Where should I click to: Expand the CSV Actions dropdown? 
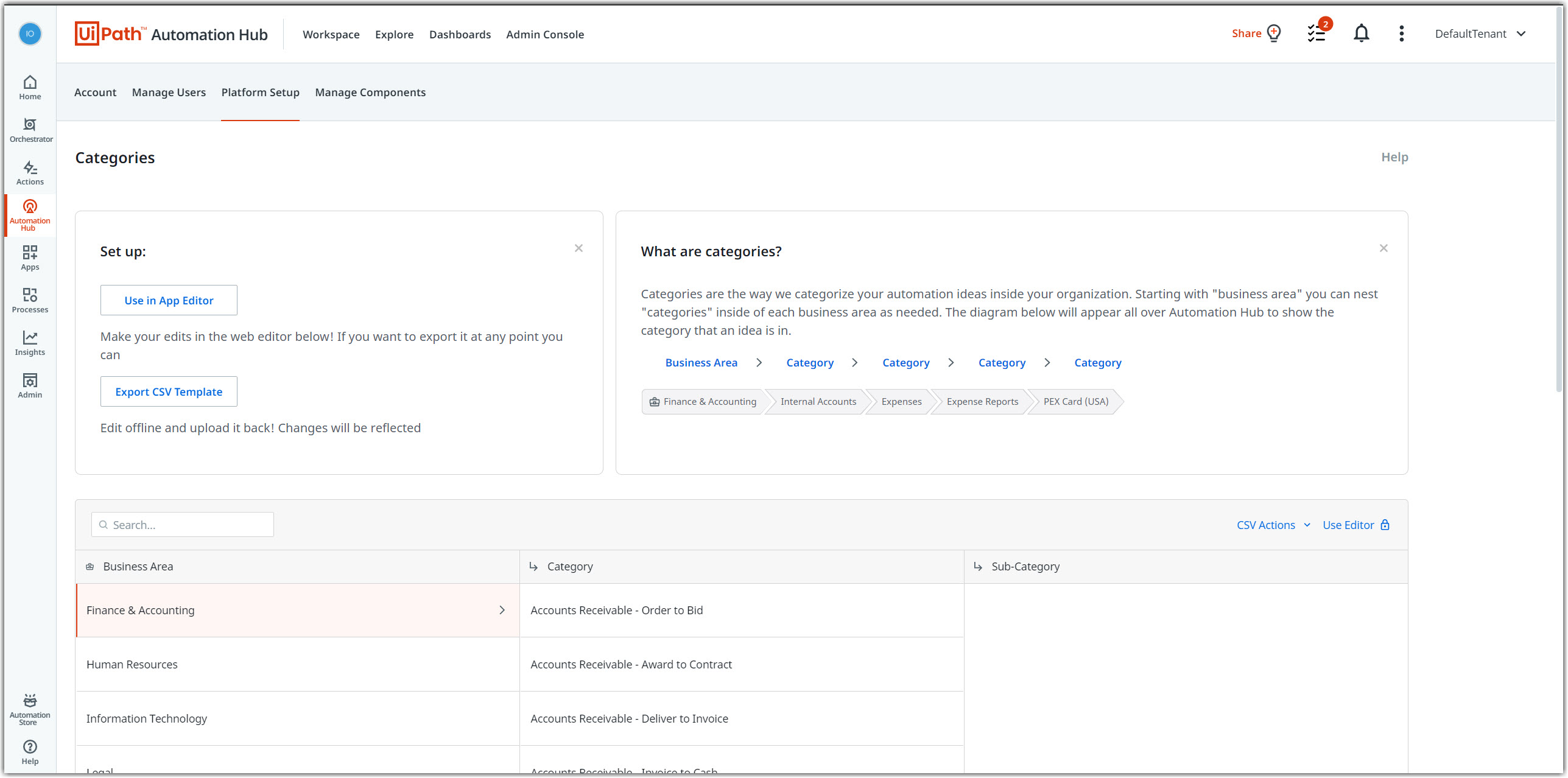tap(1273, 525)
